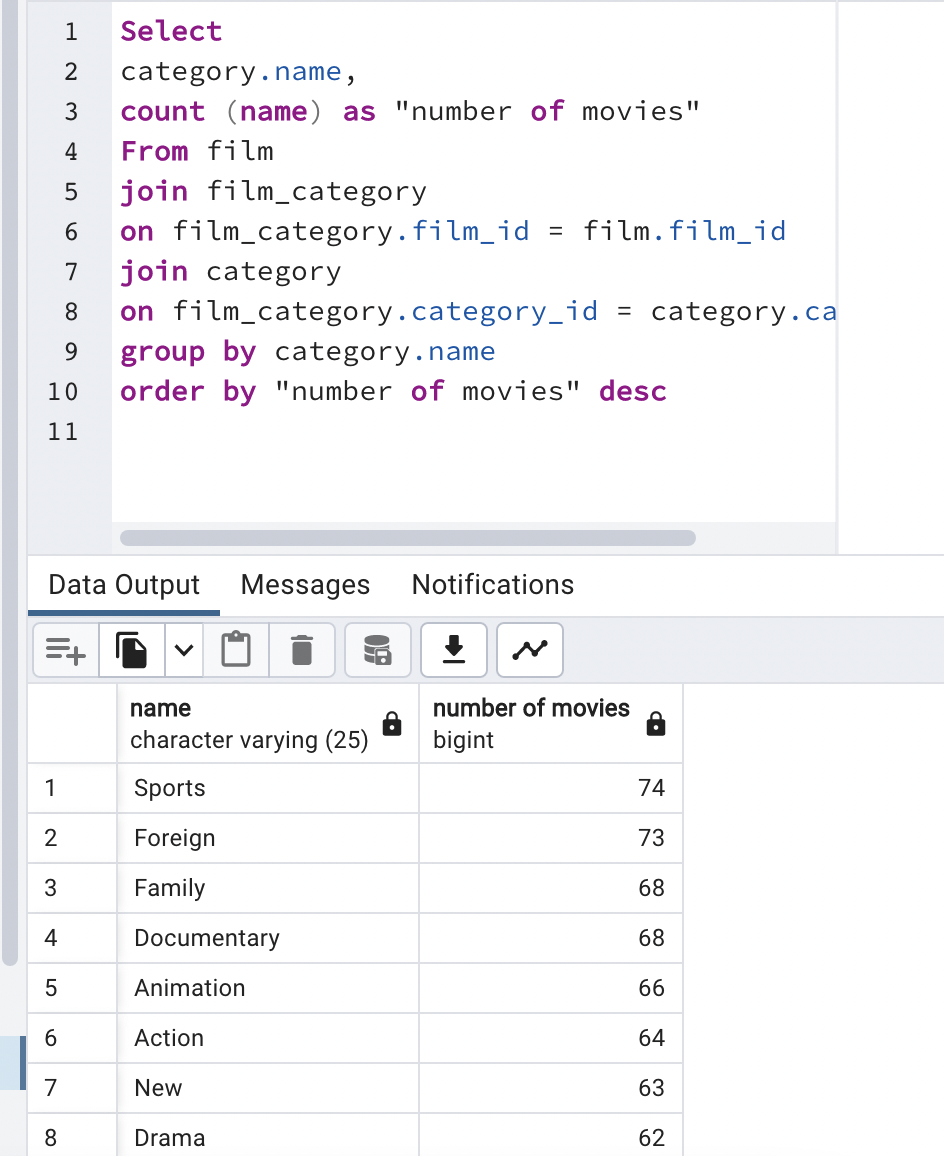Click the Paste clipboard icon

(236, 650)
